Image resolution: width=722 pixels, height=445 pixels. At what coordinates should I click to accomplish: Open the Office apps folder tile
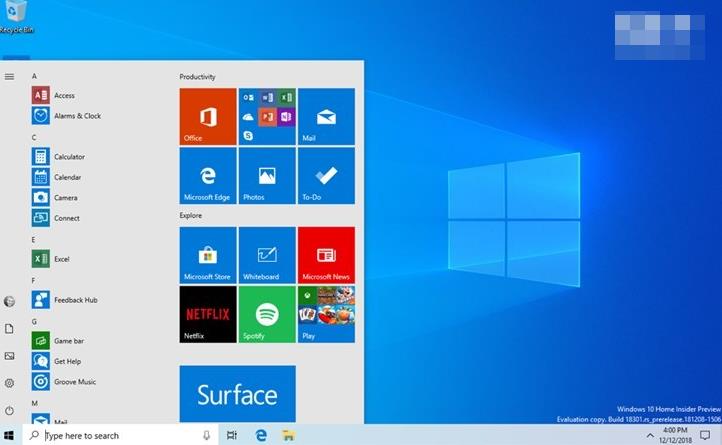[267, 117]
